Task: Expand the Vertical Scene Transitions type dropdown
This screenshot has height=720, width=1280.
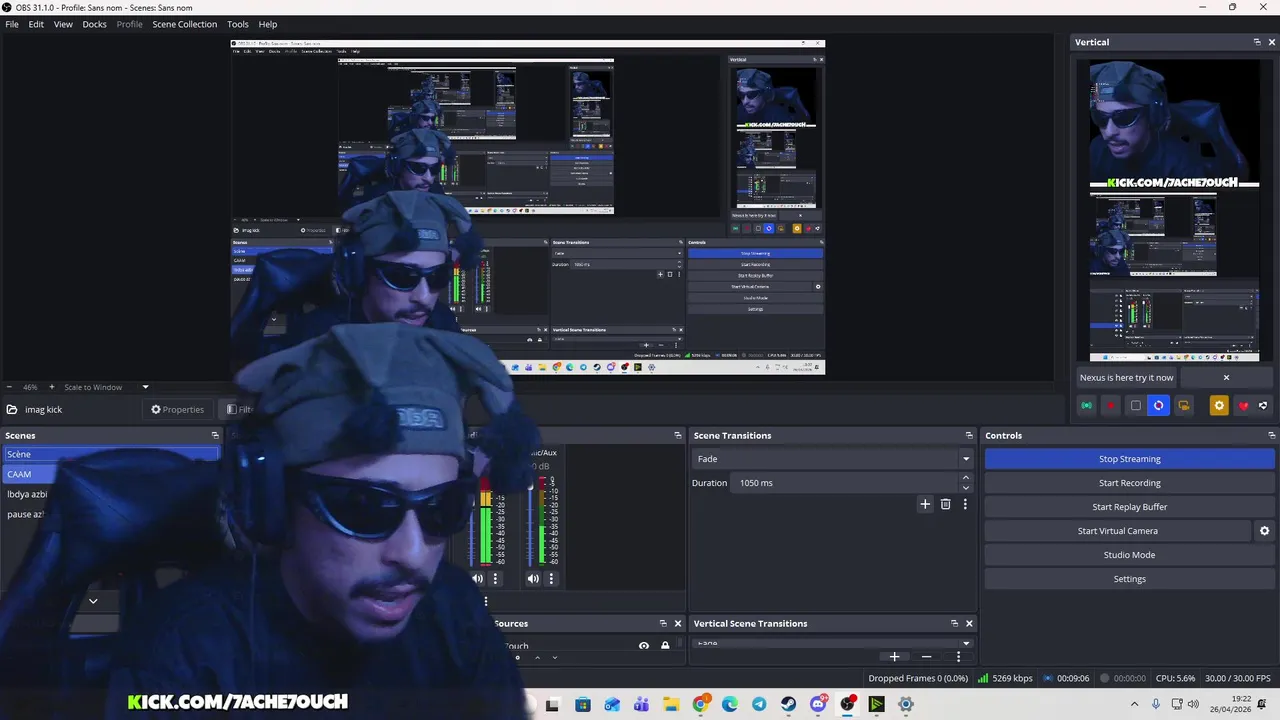Action: tap(965, 643)
